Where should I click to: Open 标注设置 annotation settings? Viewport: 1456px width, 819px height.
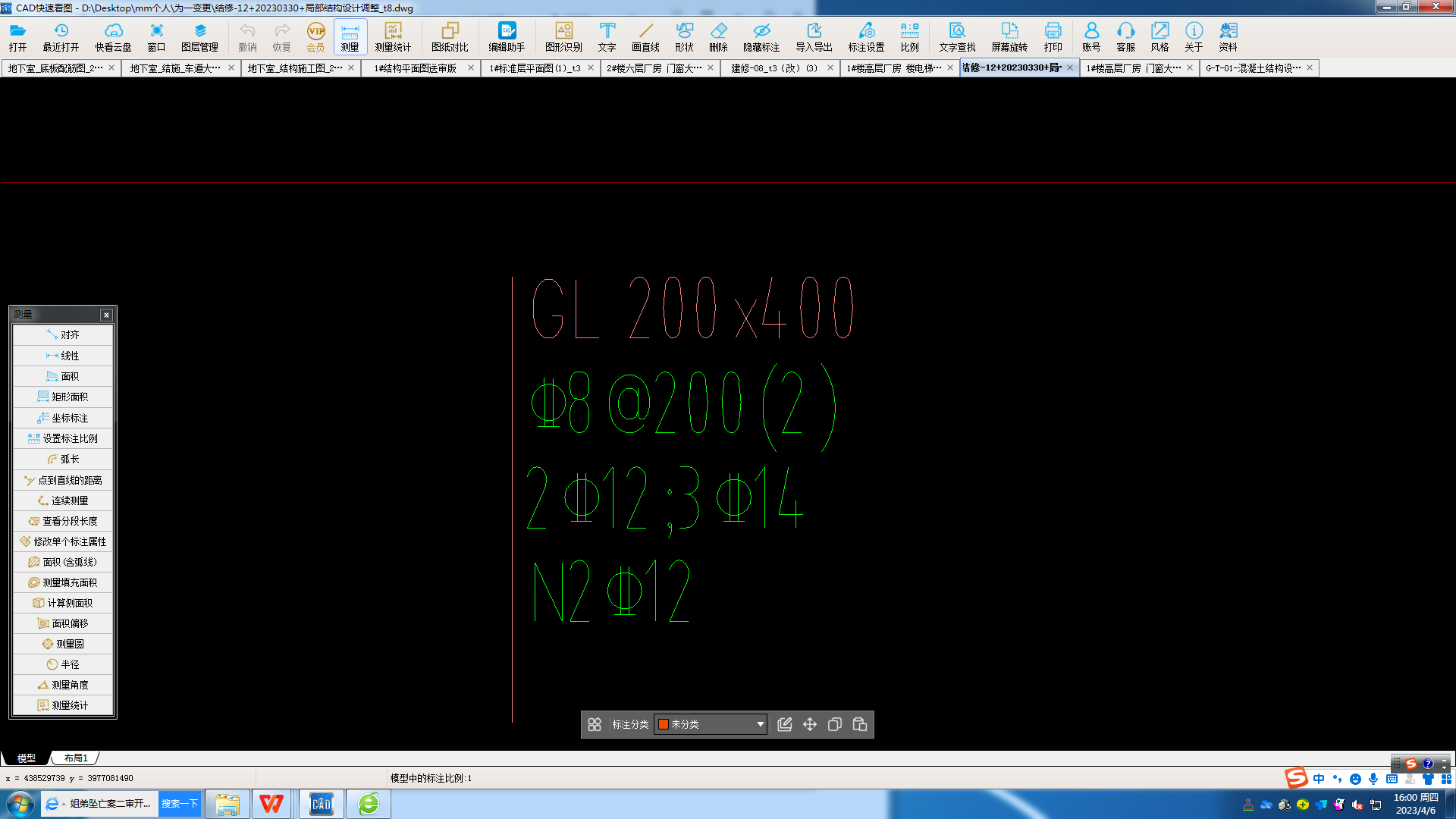866,36
